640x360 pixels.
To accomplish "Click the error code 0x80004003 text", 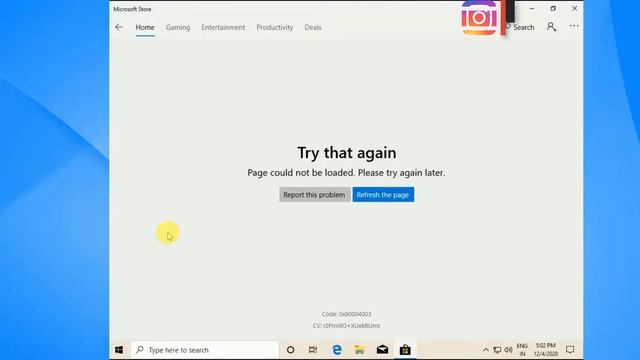I will tap(347, 314).
